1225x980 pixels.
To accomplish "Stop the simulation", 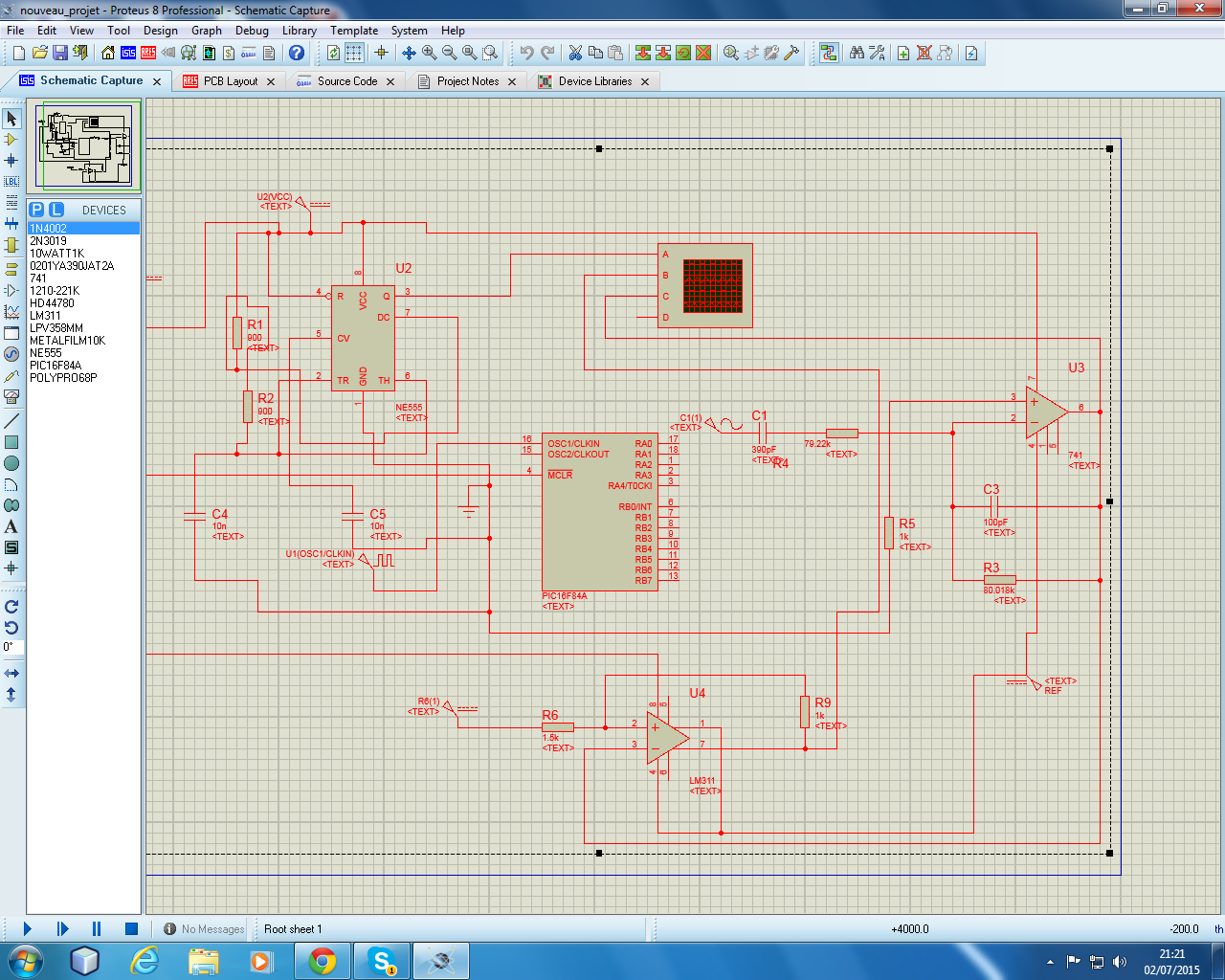I will [x=131, y=928].
